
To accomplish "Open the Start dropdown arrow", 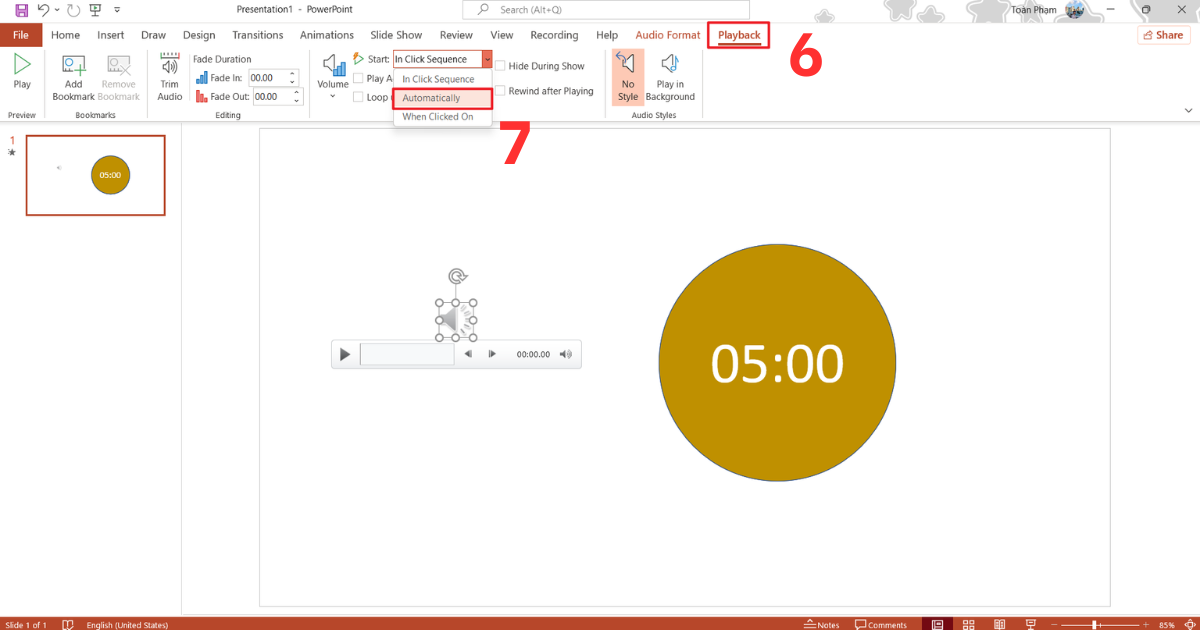I will 487,59.
